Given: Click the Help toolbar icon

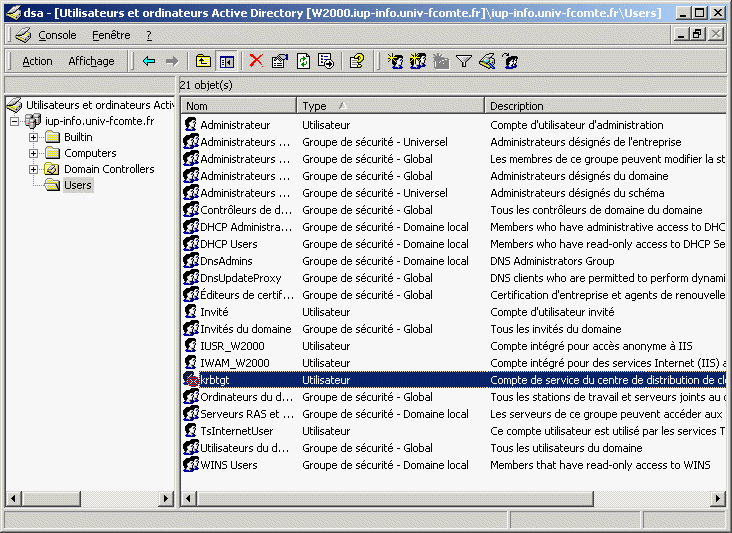Looking at the screenshot, I should pyautogui.click(x=356, y=61).
